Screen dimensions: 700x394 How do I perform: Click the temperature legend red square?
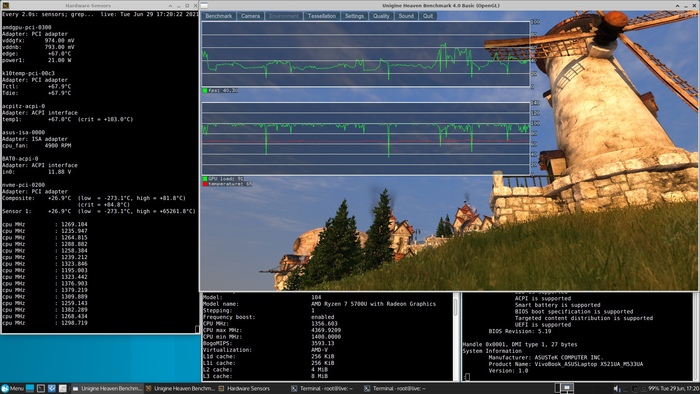coord(205,184)
